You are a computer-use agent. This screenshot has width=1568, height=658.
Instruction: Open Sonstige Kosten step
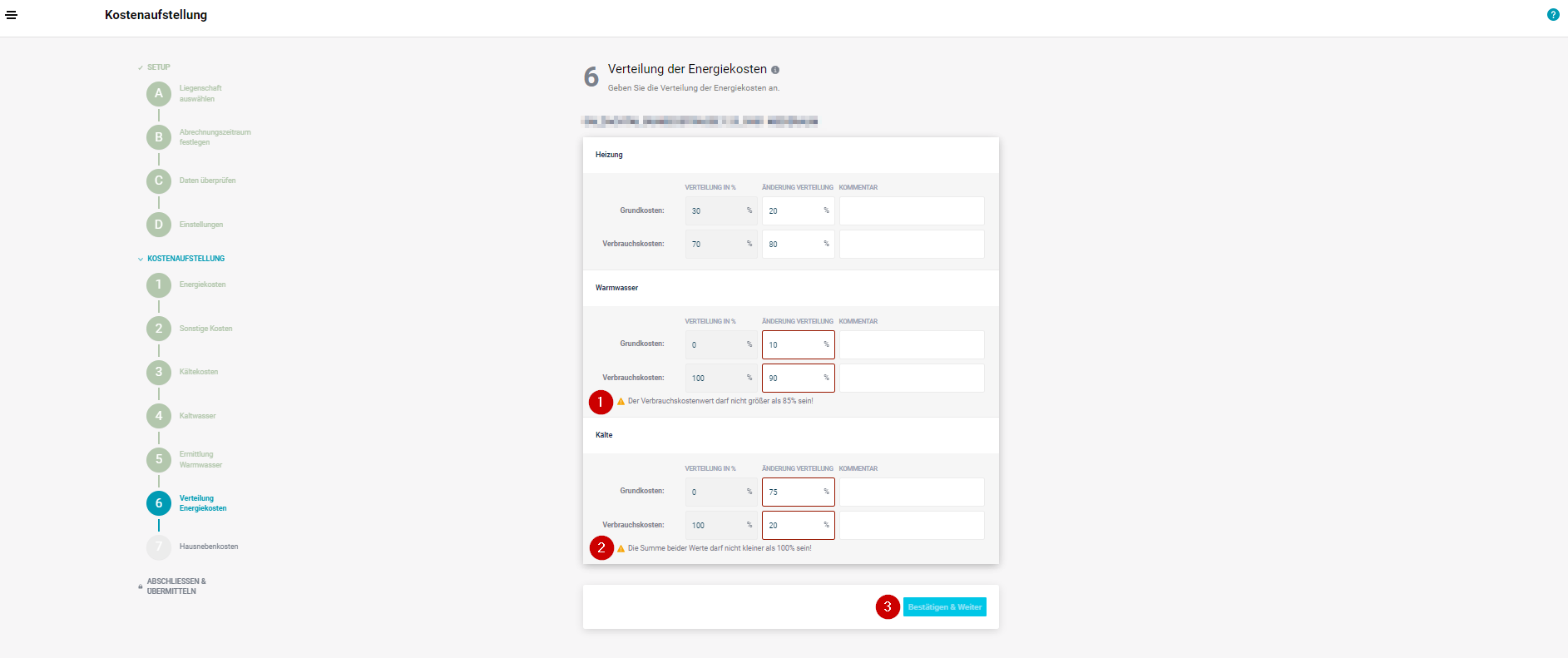(x=205, y=329)
